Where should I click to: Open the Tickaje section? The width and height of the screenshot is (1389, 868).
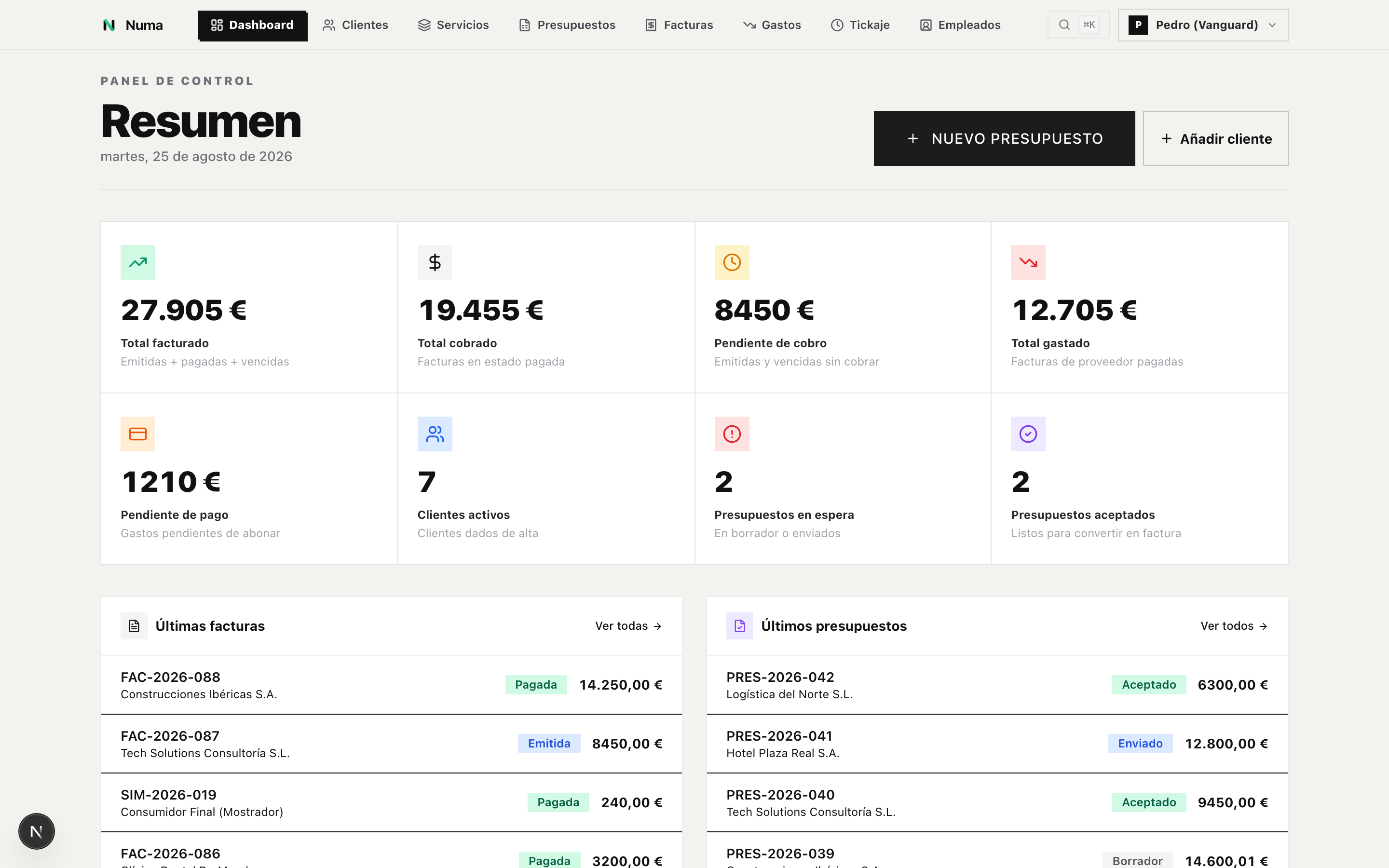point(860,25)
